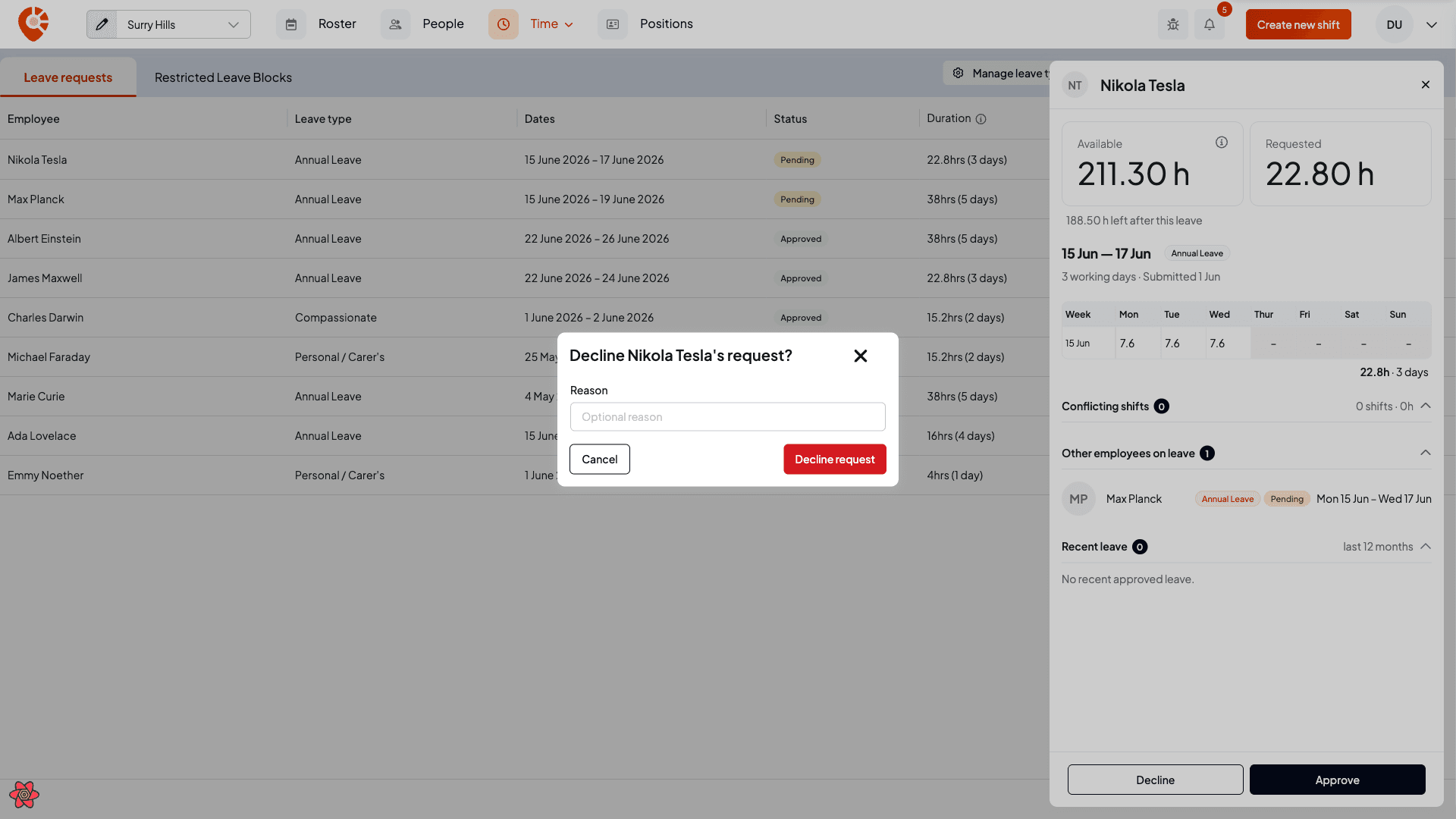Click the Decline button in side panel
This screenshot has width=1456, height=819.
pos(1155,780)
